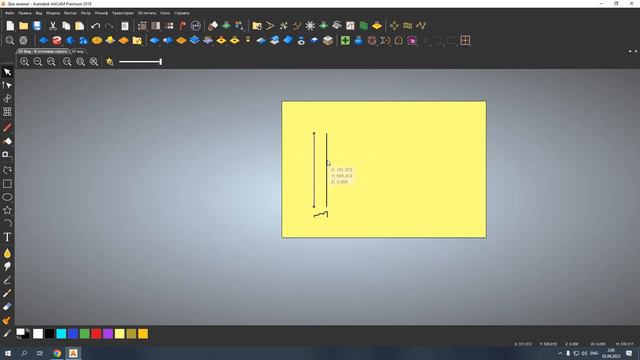This screenshot has width=640, height=360.
Task: Open Task View on the taskbar
Action: click(x=40, y=353)
